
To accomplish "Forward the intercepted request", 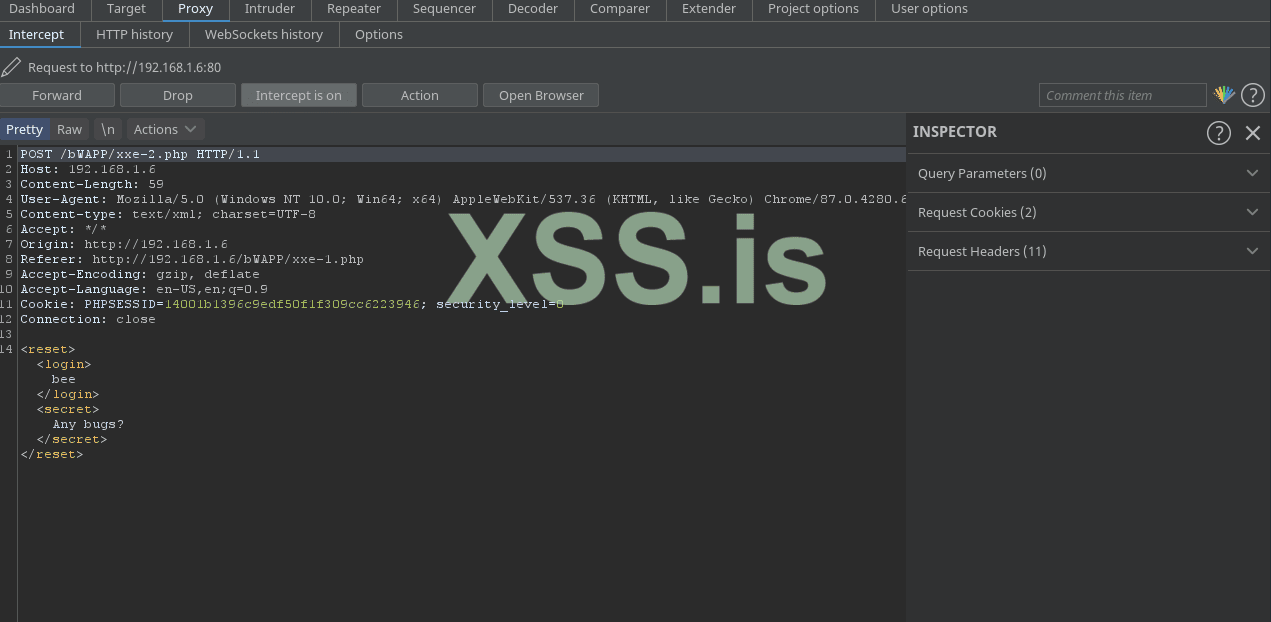I will coord(57,95).
